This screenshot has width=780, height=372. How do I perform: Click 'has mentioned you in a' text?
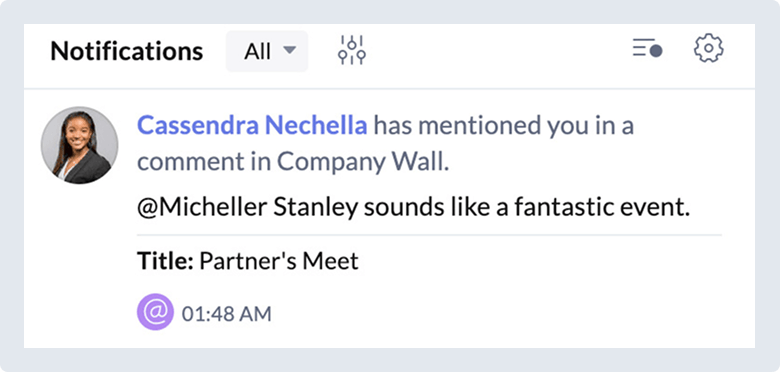coord(504,126)
